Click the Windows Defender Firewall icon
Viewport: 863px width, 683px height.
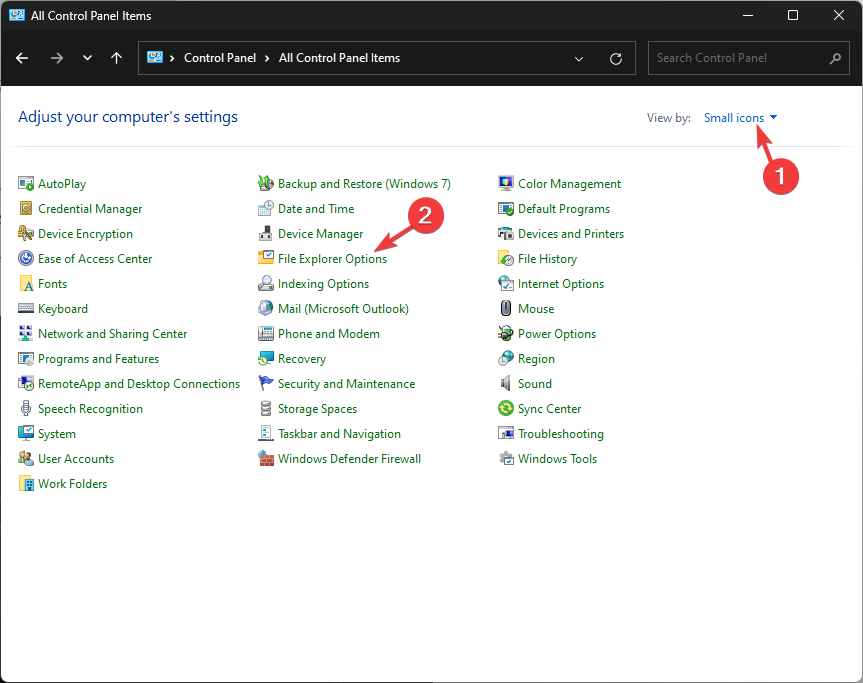266,459
